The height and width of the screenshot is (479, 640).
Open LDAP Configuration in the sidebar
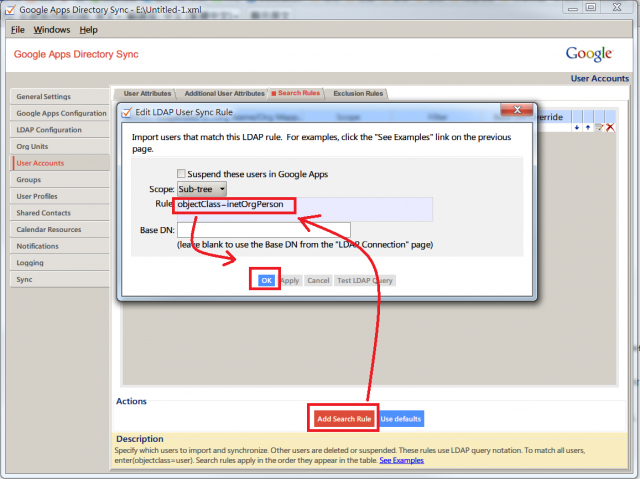click(60, 130)
